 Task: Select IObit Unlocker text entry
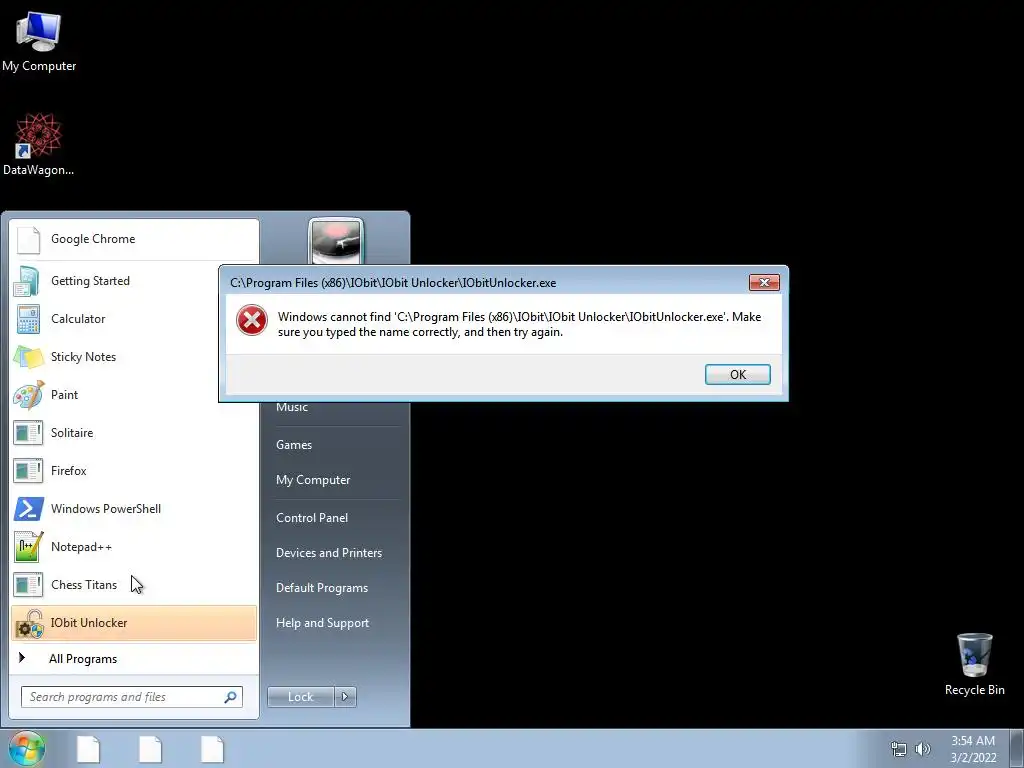point(89,622)
